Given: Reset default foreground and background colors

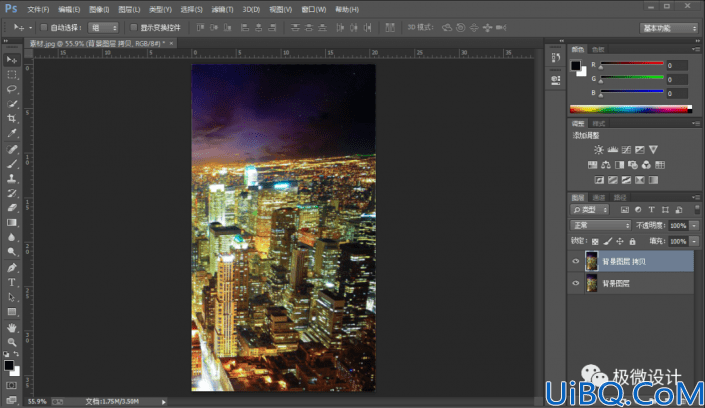Looking at the screenshot, I should coord(6,354).
